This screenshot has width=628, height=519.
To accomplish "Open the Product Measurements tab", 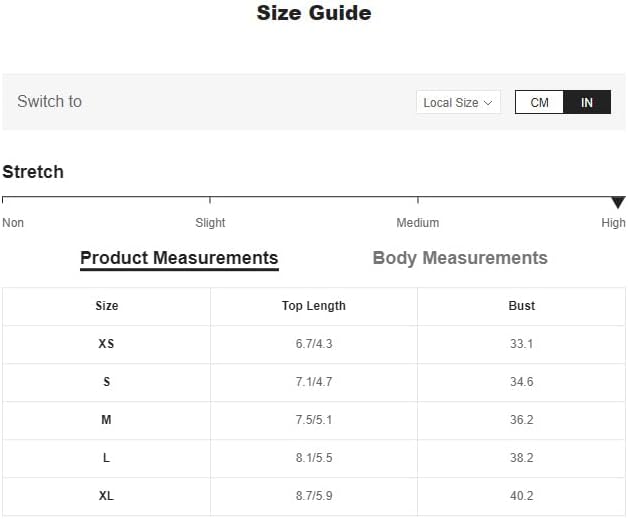I will tap(179, 258).
